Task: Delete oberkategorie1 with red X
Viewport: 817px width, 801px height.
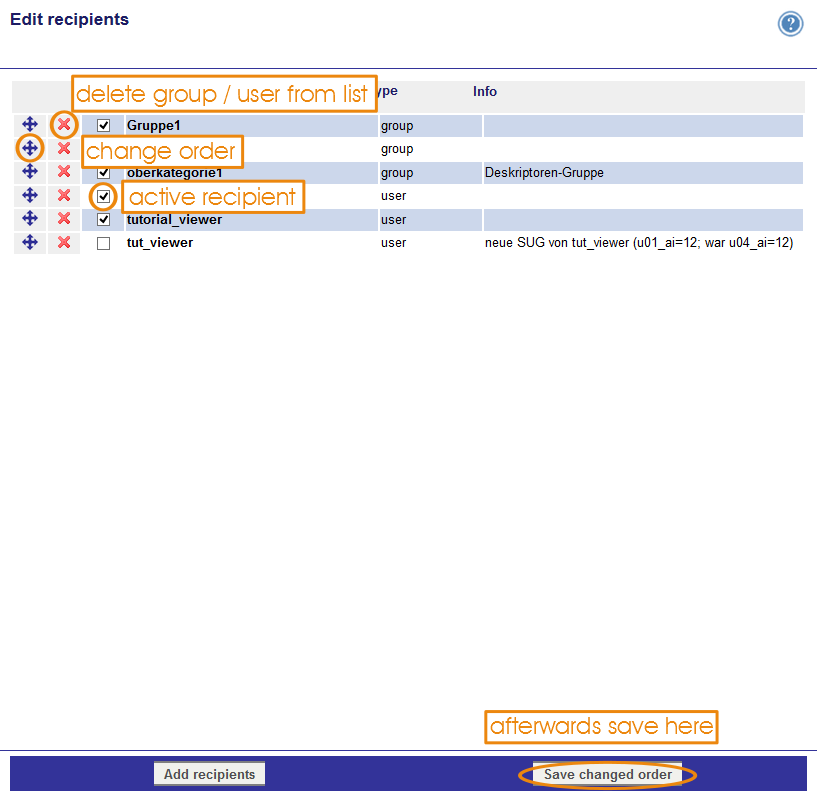Action: (64, 171)
